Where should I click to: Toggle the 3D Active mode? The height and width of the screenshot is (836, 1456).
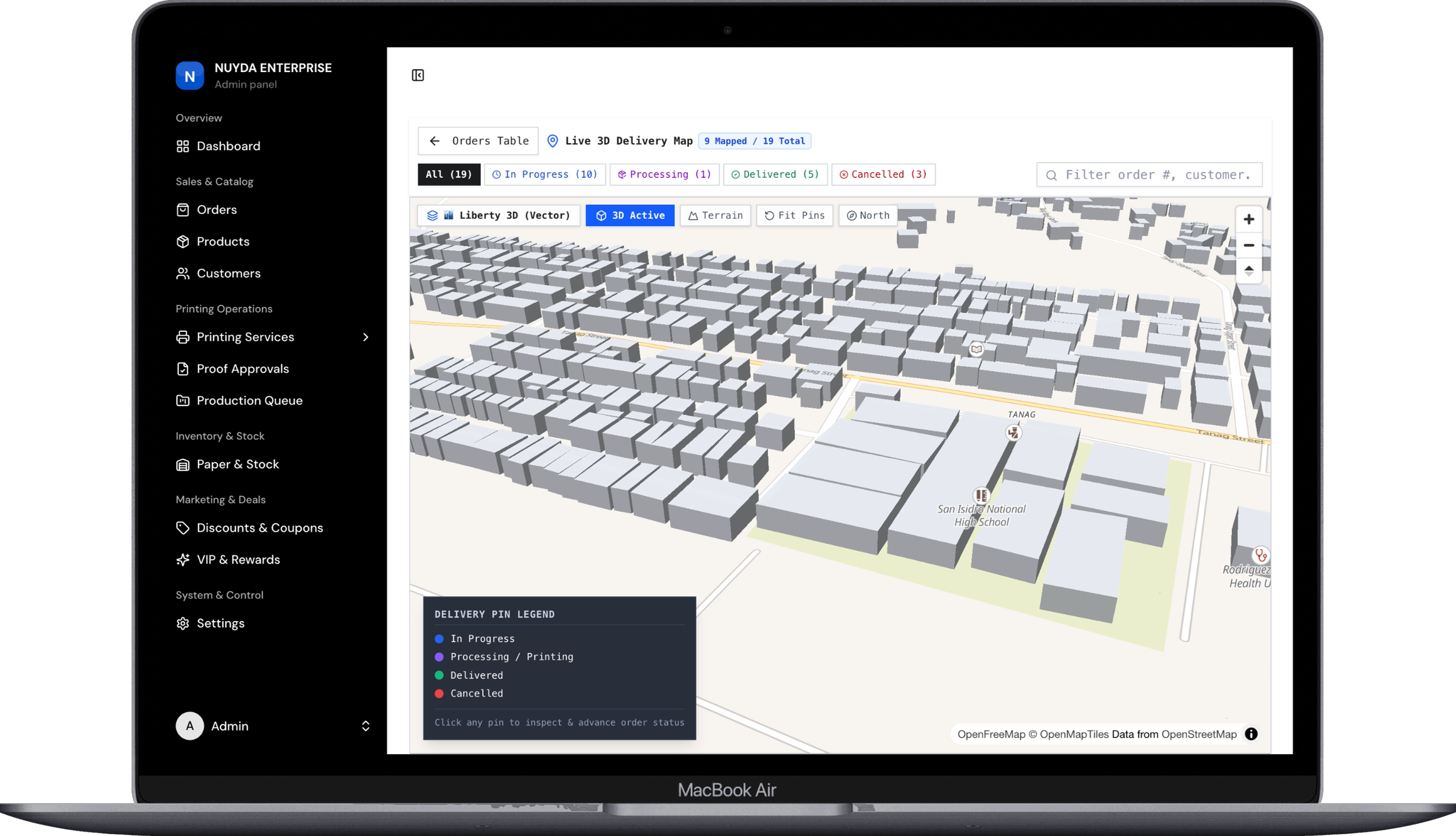(629, 215)
